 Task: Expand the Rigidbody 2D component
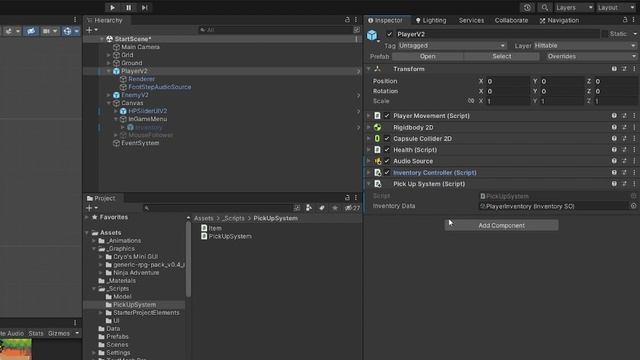click(x=369, y=127)
